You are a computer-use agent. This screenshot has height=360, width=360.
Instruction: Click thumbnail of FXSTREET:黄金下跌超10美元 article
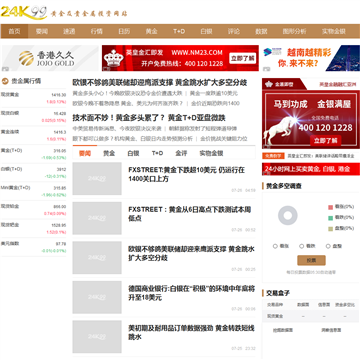pos(97,179)
